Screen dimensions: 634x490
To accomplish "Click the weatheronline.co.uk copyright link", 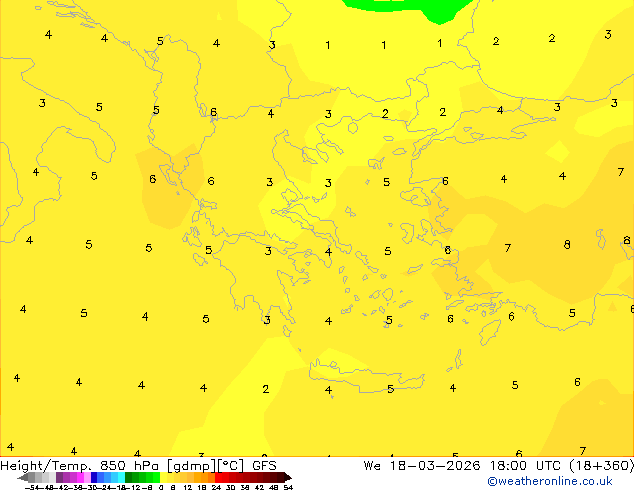I will pos(549,481).
